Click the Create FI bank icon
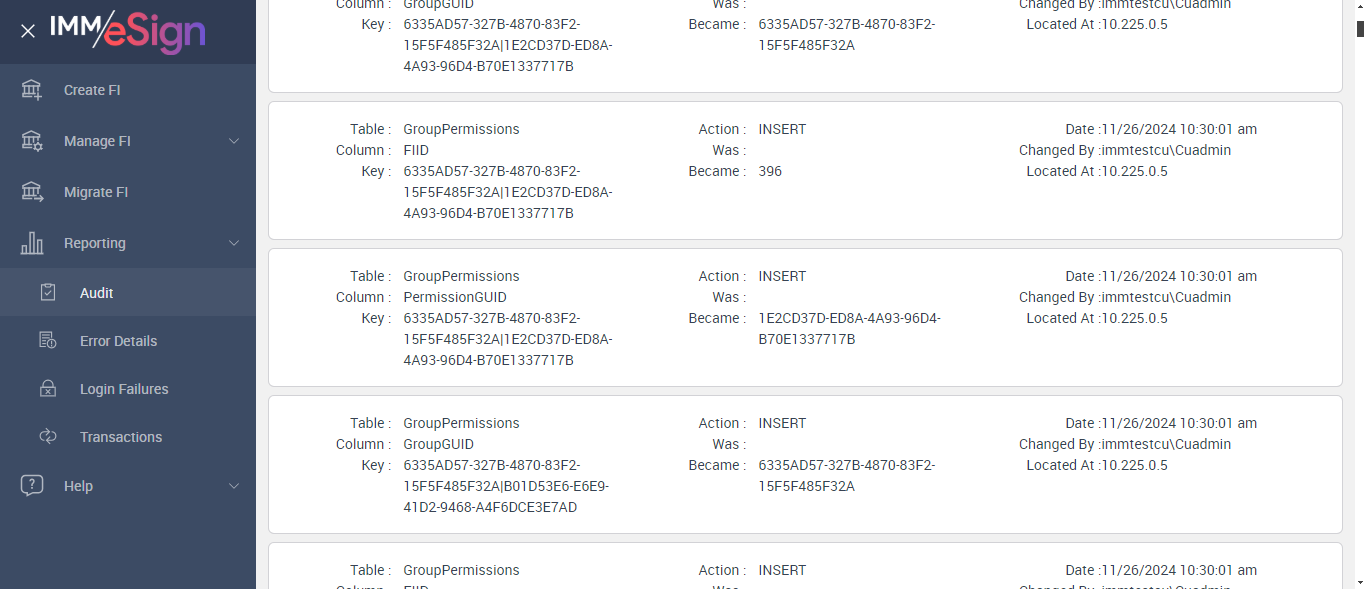This screenshot has height=589, width=1366. (32, 90)
